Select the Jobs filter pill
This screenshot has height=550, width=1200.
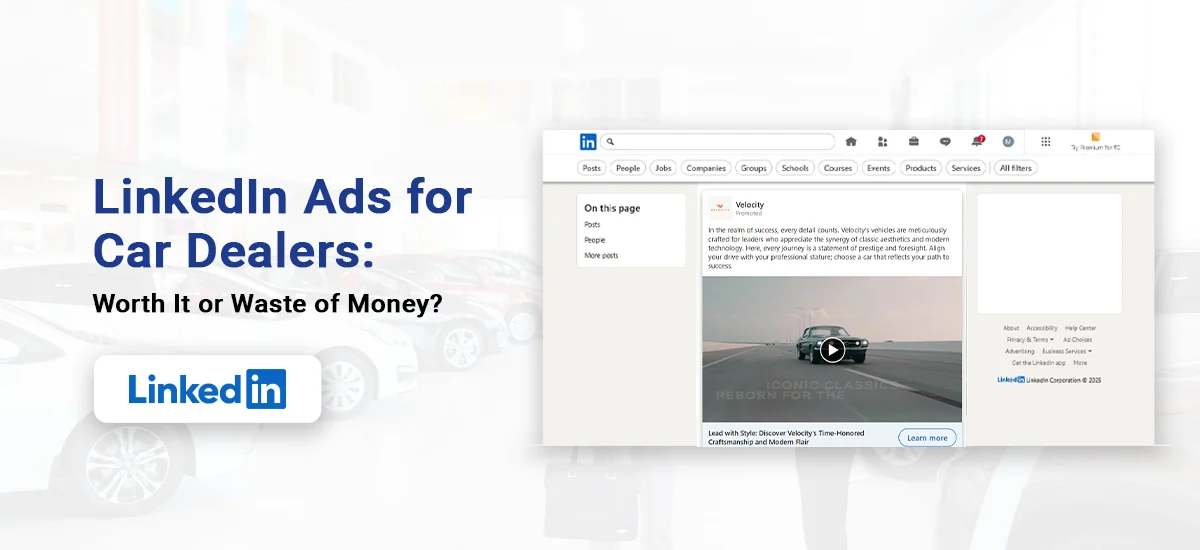[x=663, y=168]
